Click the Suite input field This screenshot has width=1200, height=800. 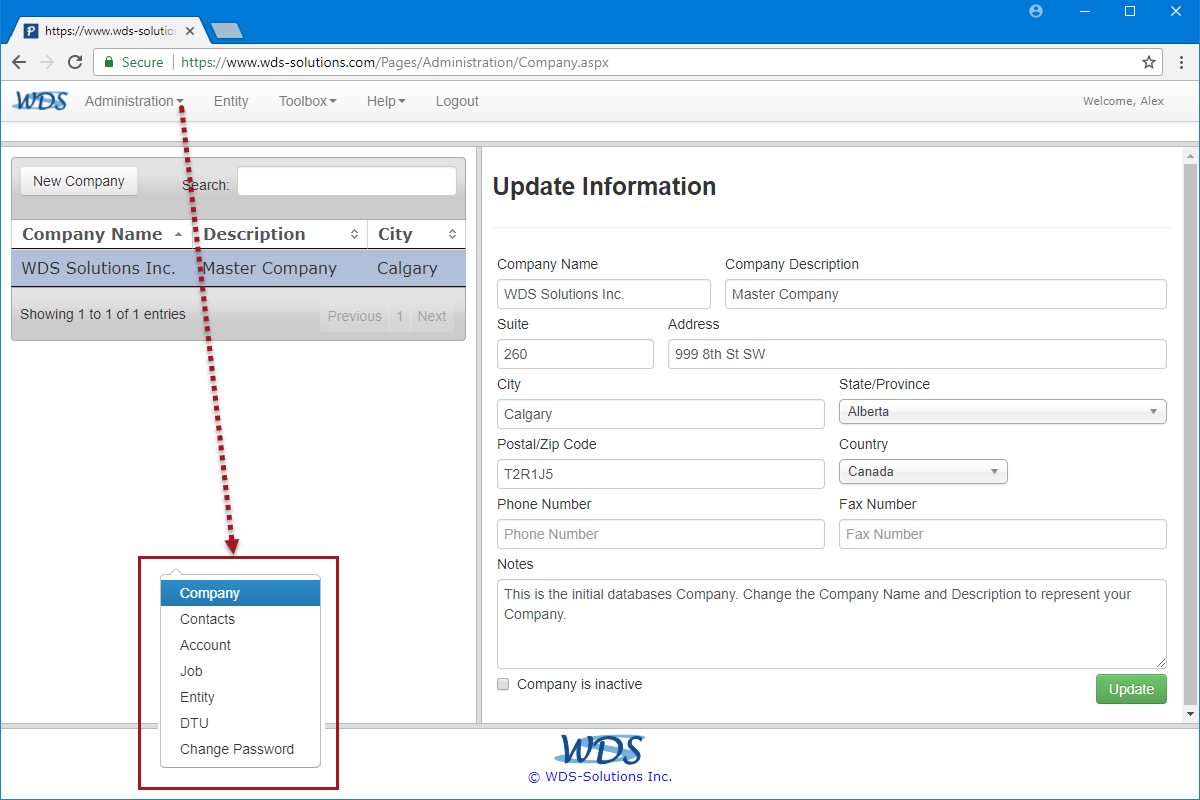coord(575,354)
